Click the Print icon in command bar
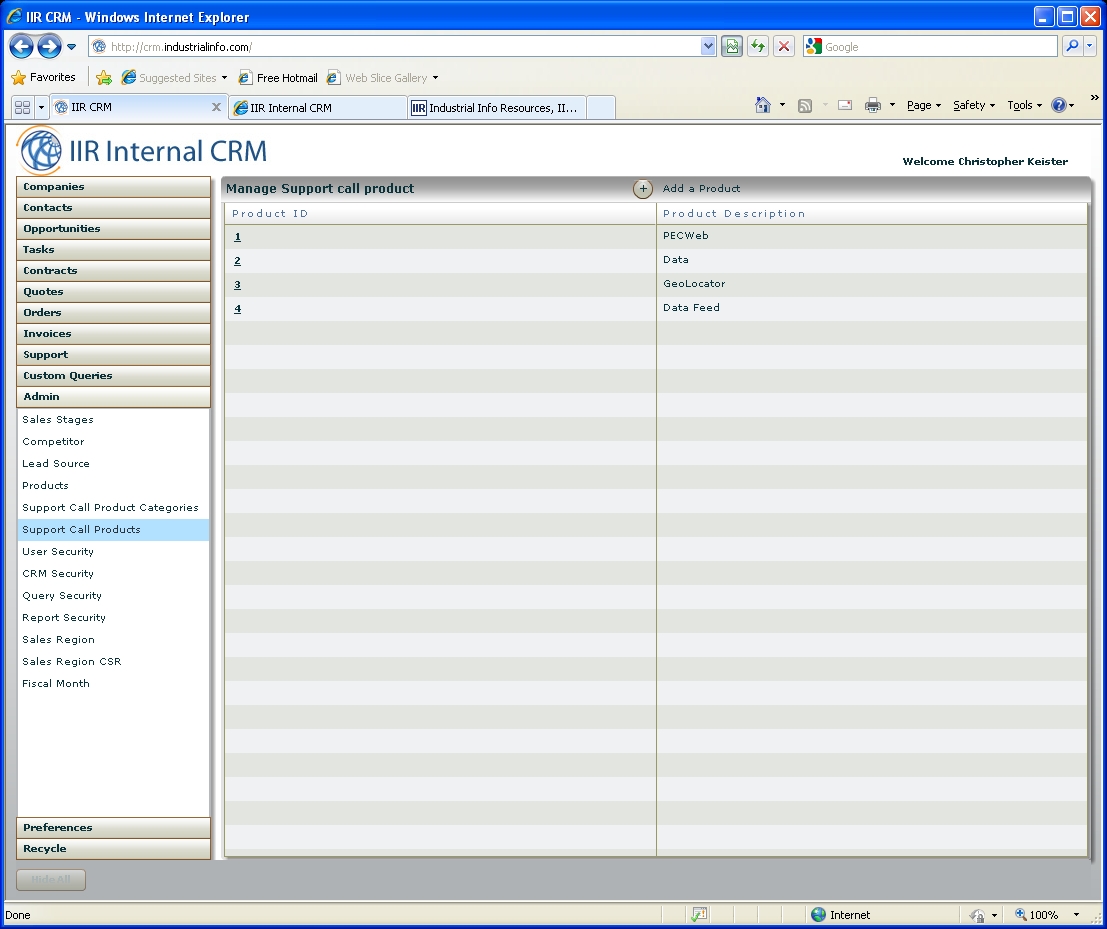Image resolution: width=1107 pixels, height=929 pixels. click(872, 105)
